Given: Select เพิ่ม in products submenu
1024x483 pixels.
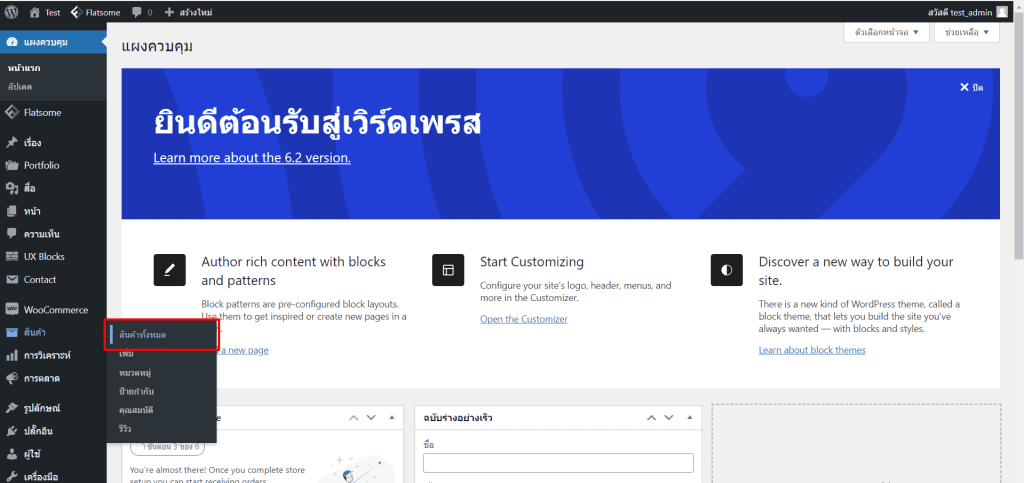Looking at the screenshot, I should 127,354.
